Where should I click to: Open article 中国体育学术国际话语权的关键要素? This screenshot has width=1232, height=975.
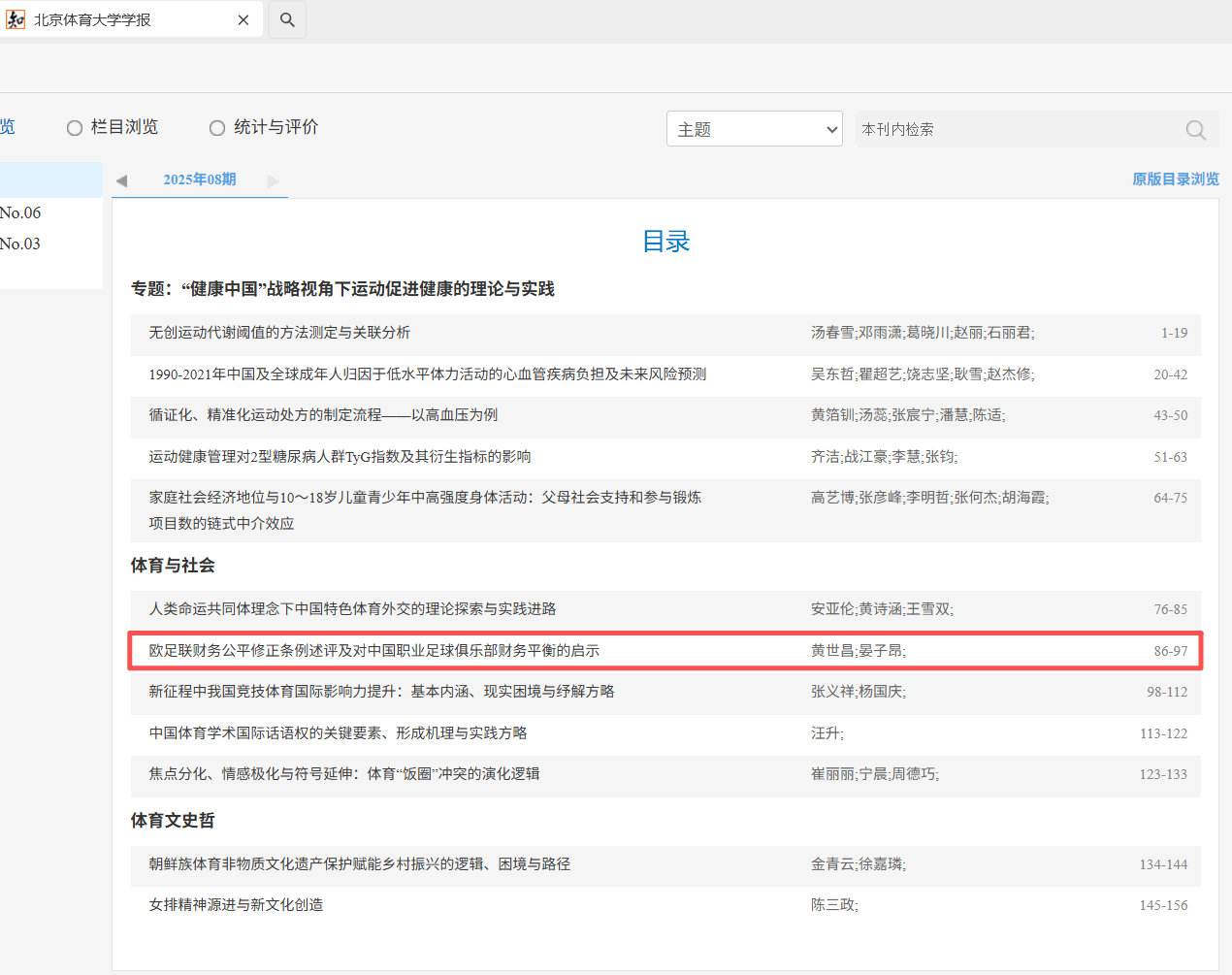(x=338, y=733)
